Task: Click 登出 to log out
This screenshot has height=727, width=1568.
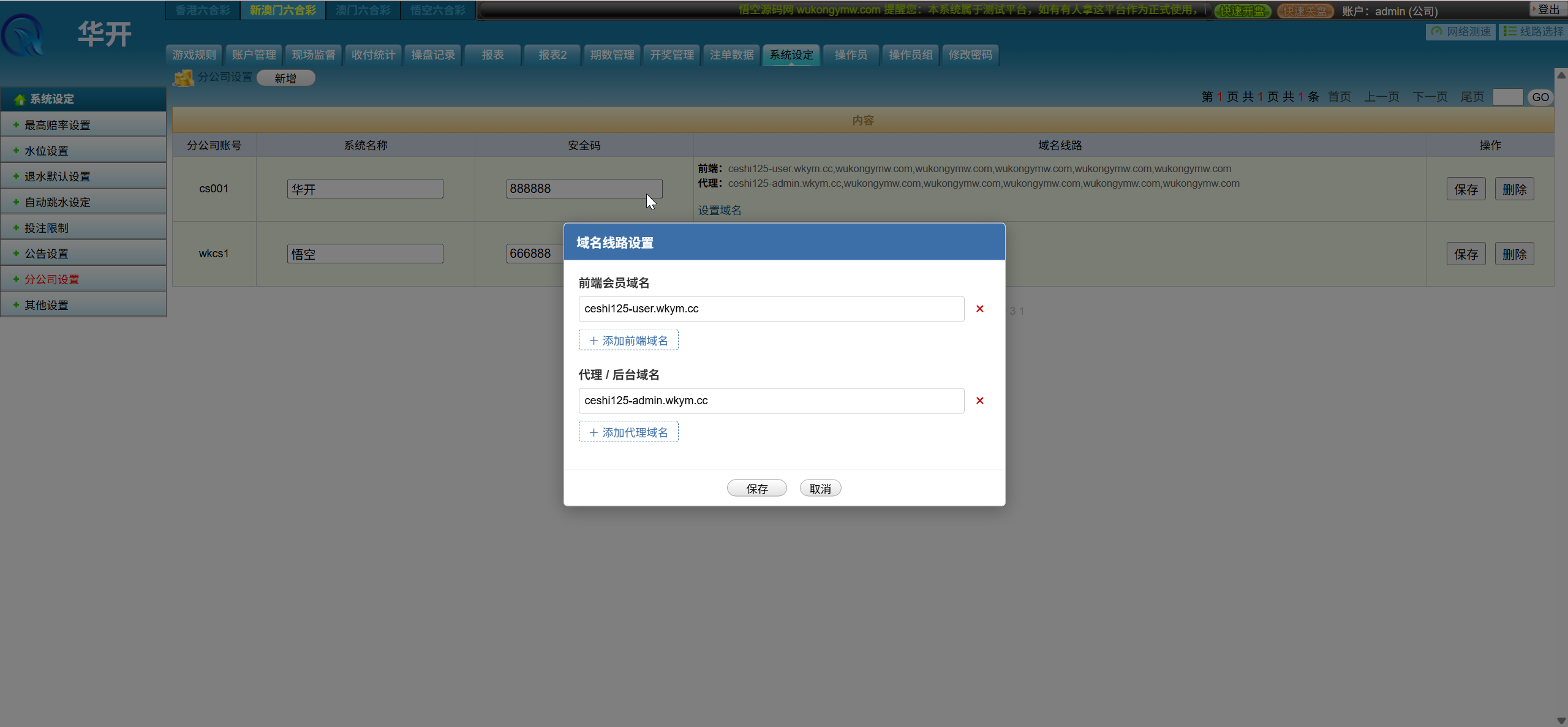Action: pos(1548,9)
